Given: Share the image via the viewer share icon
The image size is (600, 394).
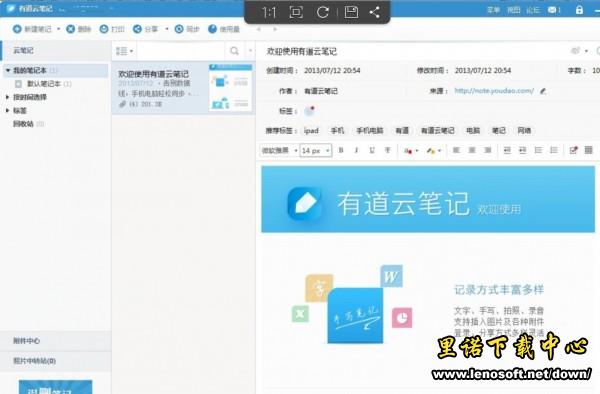Looking at the screenshot, I should 374,12.
